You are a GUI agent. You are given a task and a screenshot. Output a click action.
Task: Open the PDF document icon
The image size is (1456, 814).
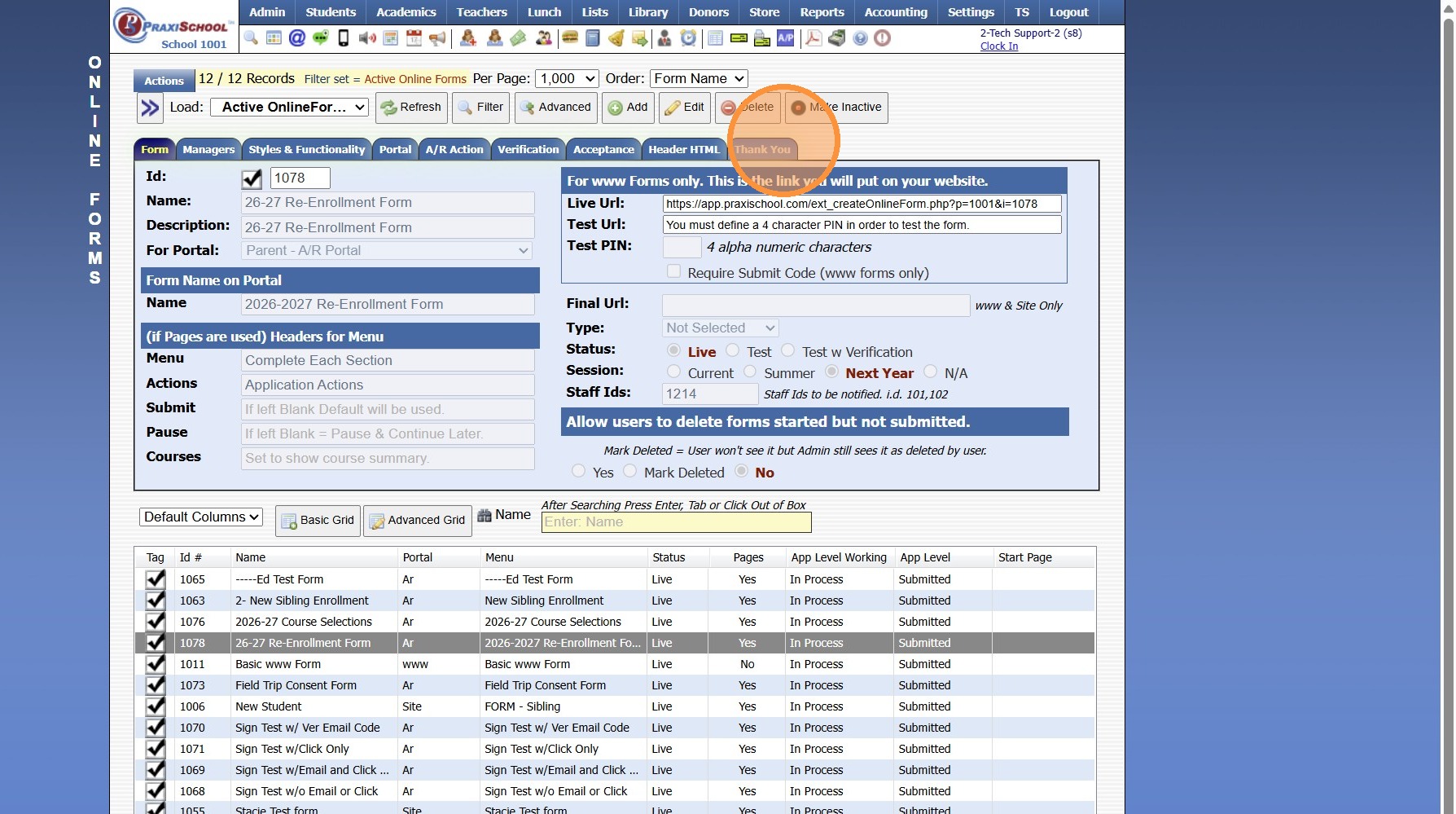click(x=814, y=38)
